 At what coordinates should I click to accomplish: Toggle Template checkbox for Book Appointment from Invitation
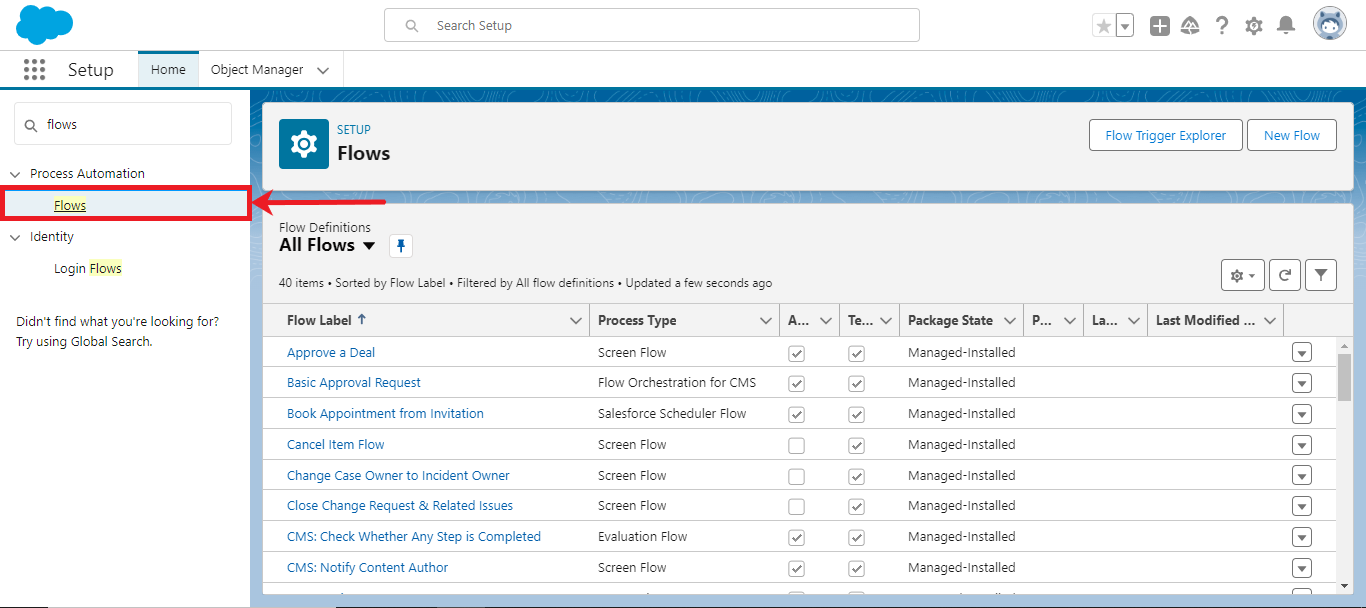tap(856, 414)
